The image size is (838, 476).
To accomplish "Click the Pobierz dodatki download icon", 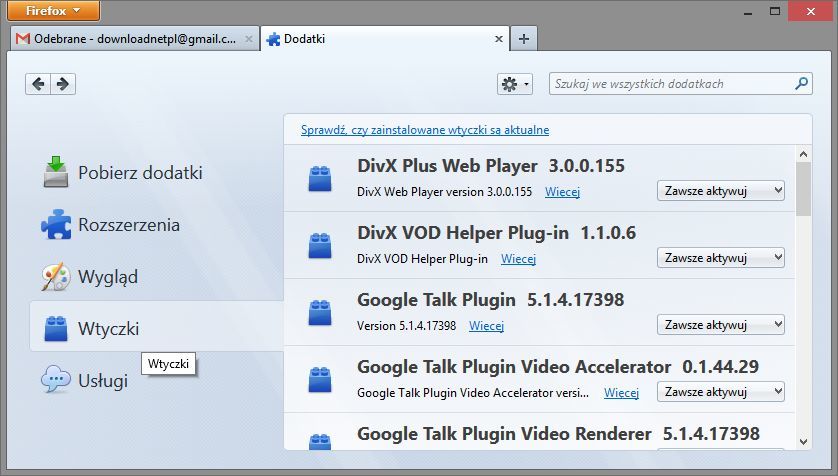I will (x=56, y=171).
